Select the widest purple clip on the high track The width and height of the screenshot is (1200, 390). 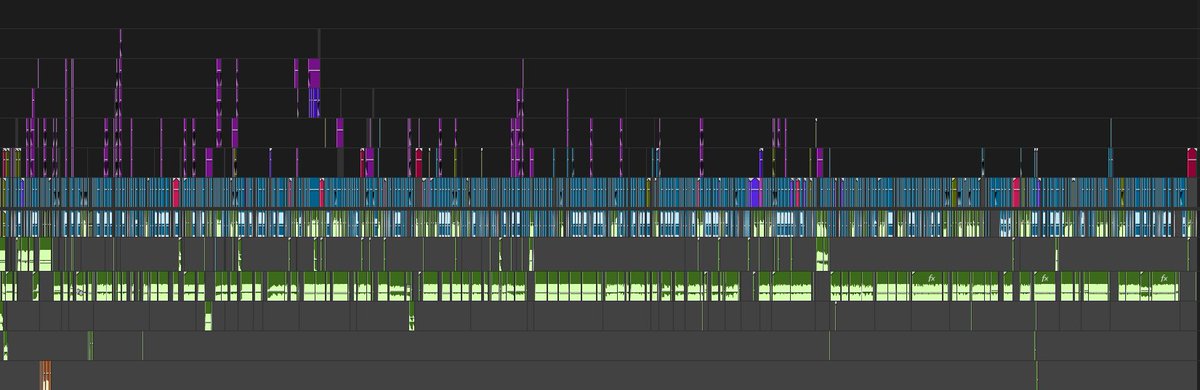point(314,73)
